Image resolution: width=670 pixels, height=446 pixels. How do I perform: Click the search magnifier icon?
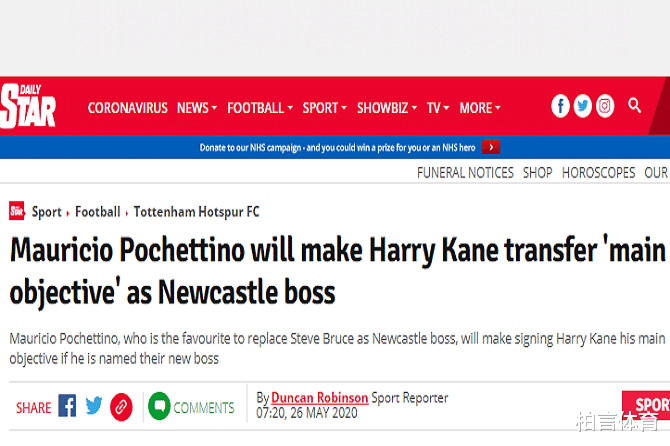pos(635,105)
